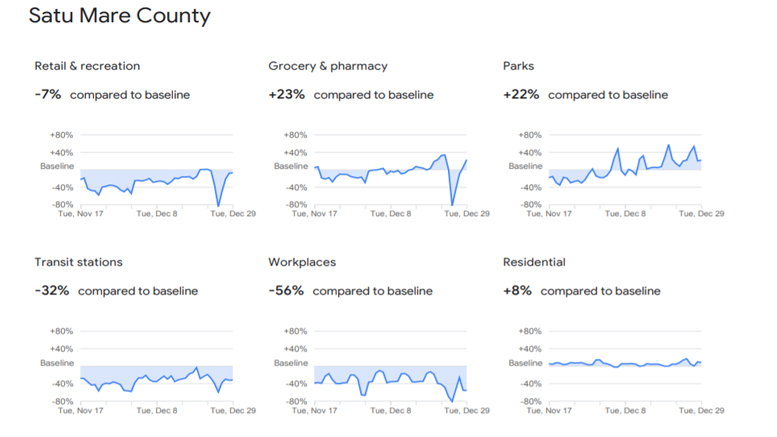Open the Residential line chart
Viewport: 777px width, 437px height.
point(625,366)
